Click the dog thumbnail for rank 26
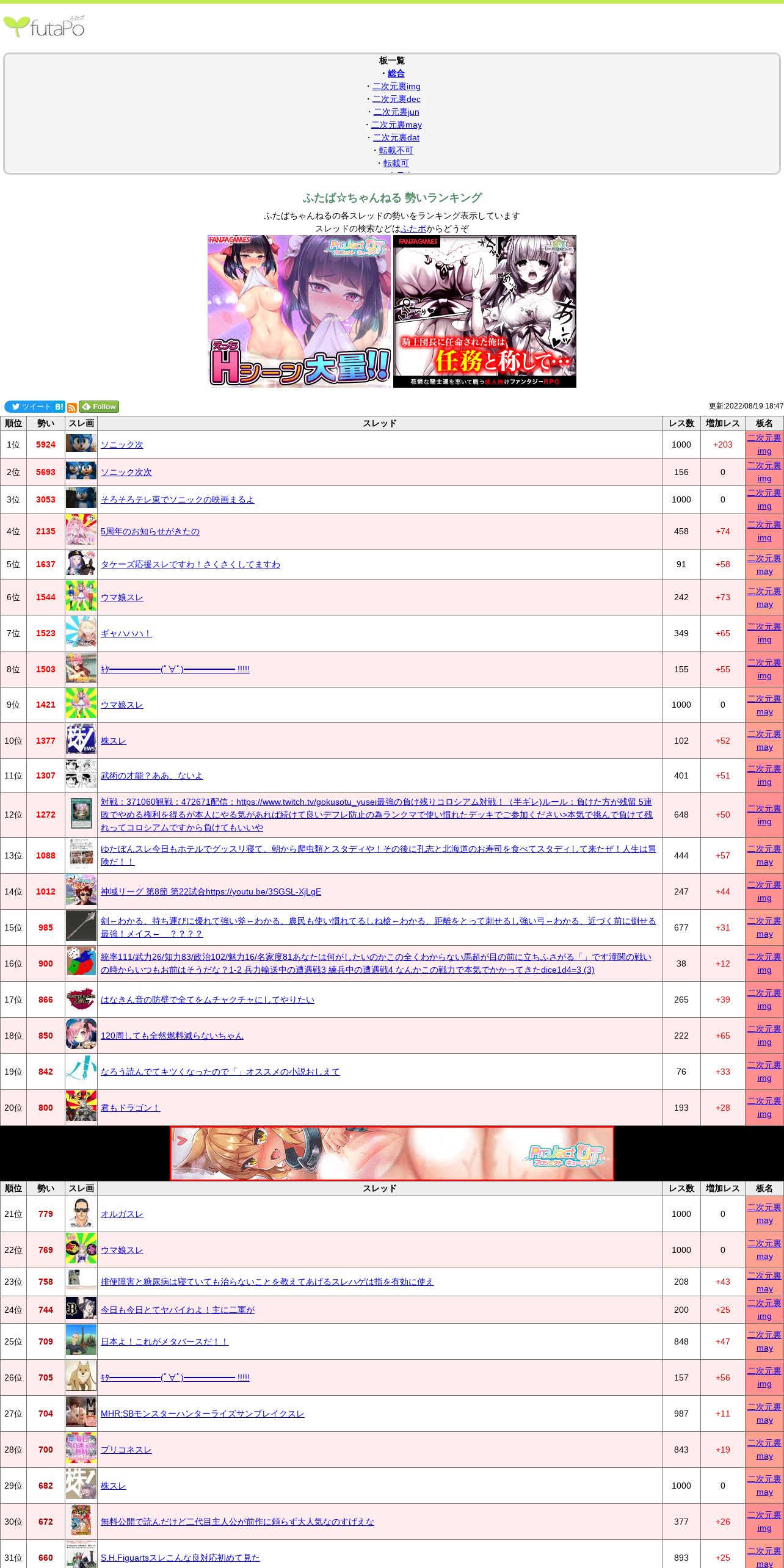784x1568 pixels. [x=81, y=1376]
